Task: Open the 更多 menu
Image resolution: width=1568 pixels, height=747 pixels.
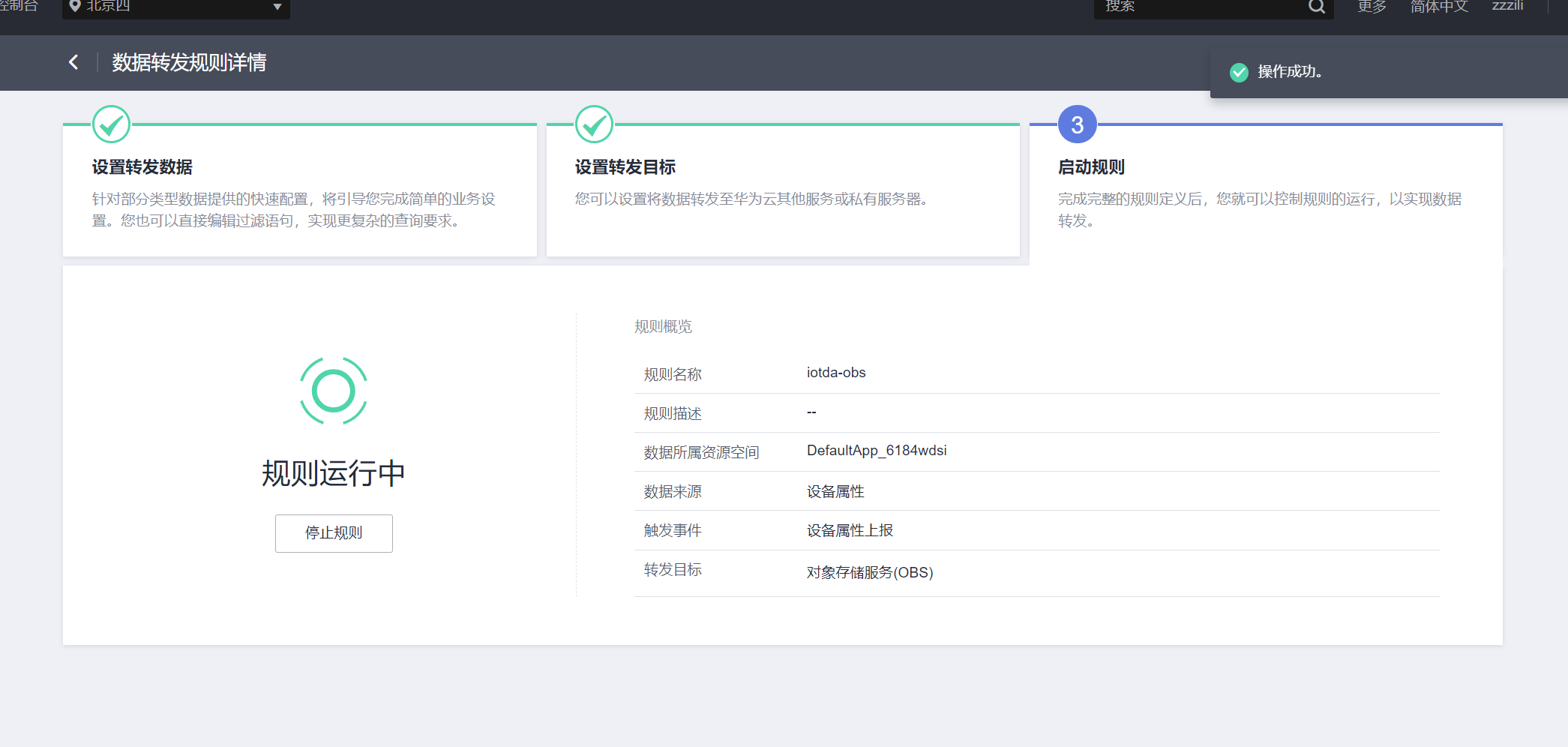Action: [1372, 6]
